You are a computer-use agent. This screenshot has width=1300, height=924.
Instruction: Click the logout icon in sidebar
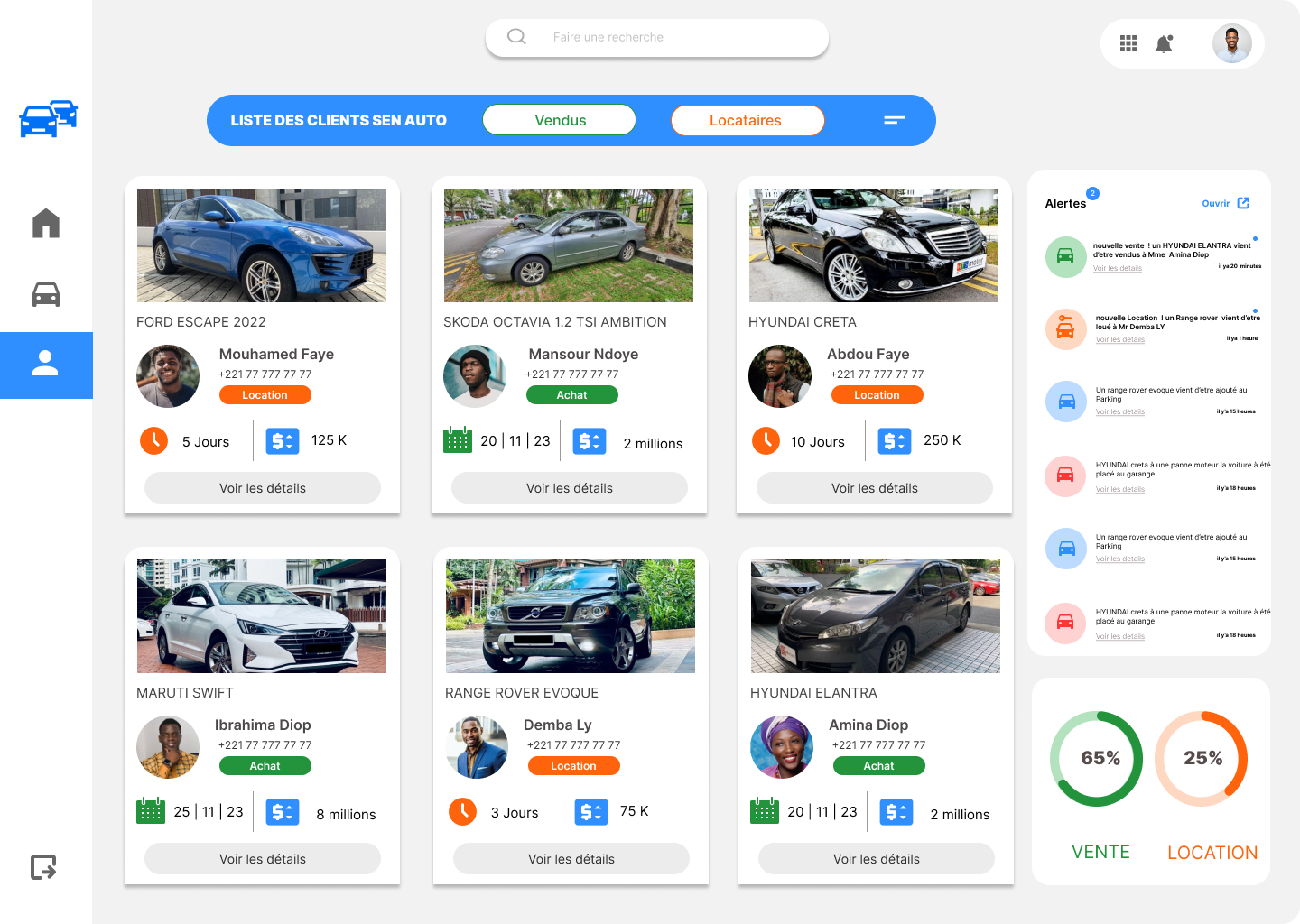click(x=44, y=867)
